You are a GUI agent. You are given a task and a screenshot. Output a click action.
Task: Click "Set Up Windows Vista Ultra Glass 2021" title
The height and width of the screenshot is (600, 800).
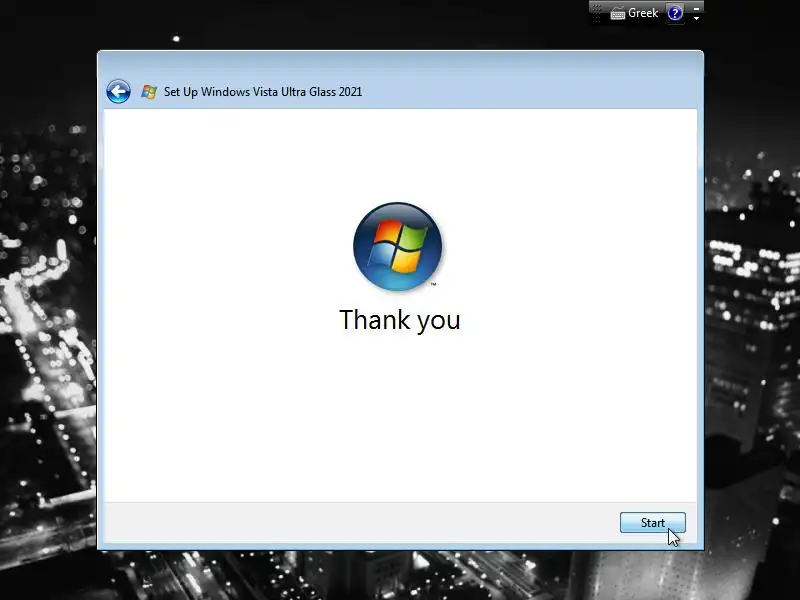pyautogui.click(x=263, y=92)
